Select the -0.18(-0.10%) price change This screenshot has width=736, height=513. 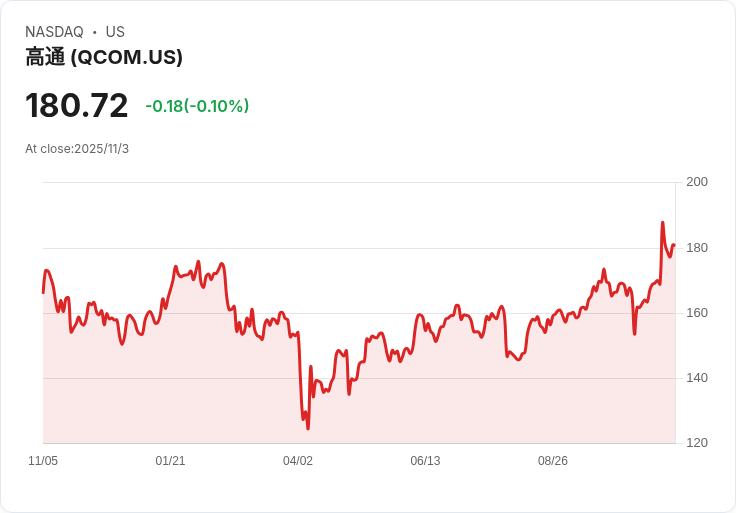(x=197, y=106)
